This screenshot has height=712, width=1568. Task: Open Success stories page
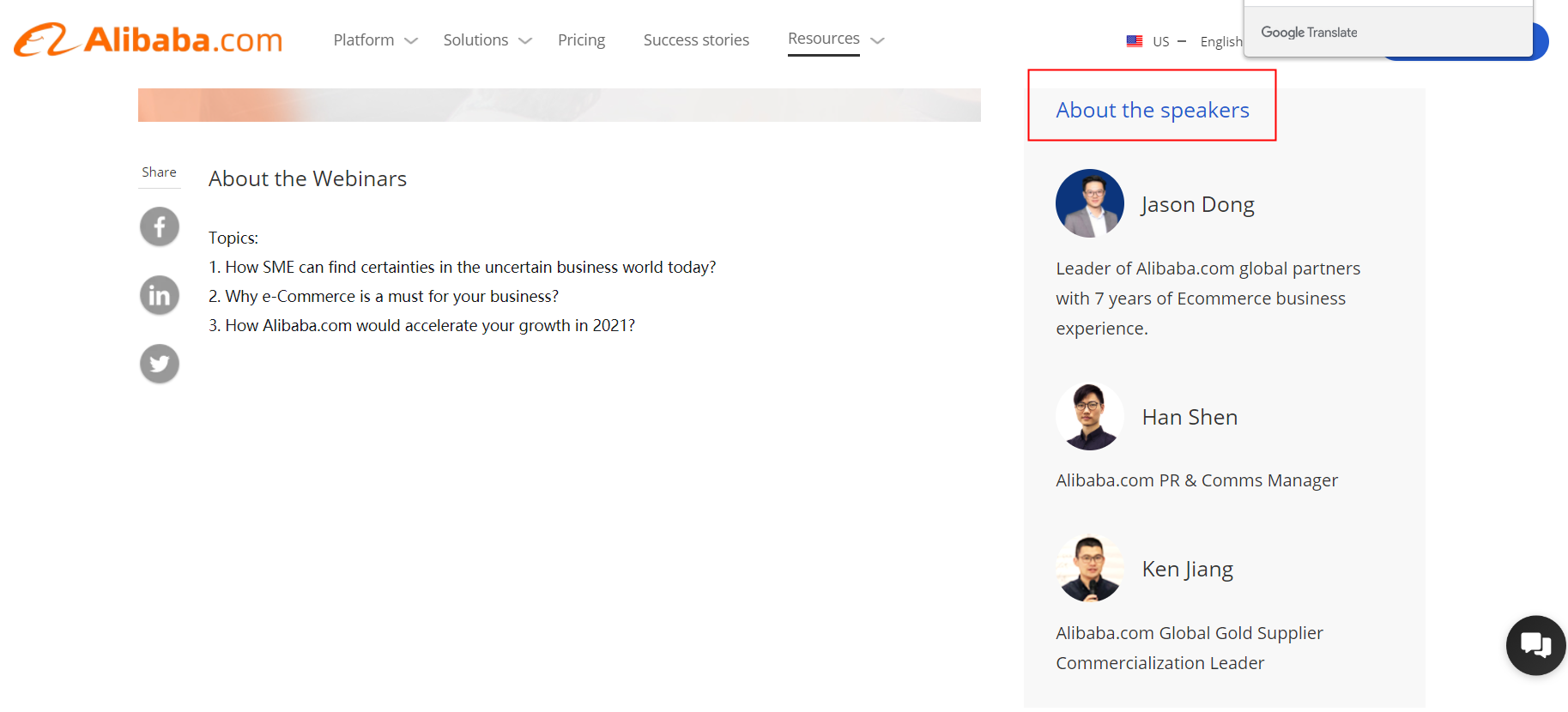(696, 39)
